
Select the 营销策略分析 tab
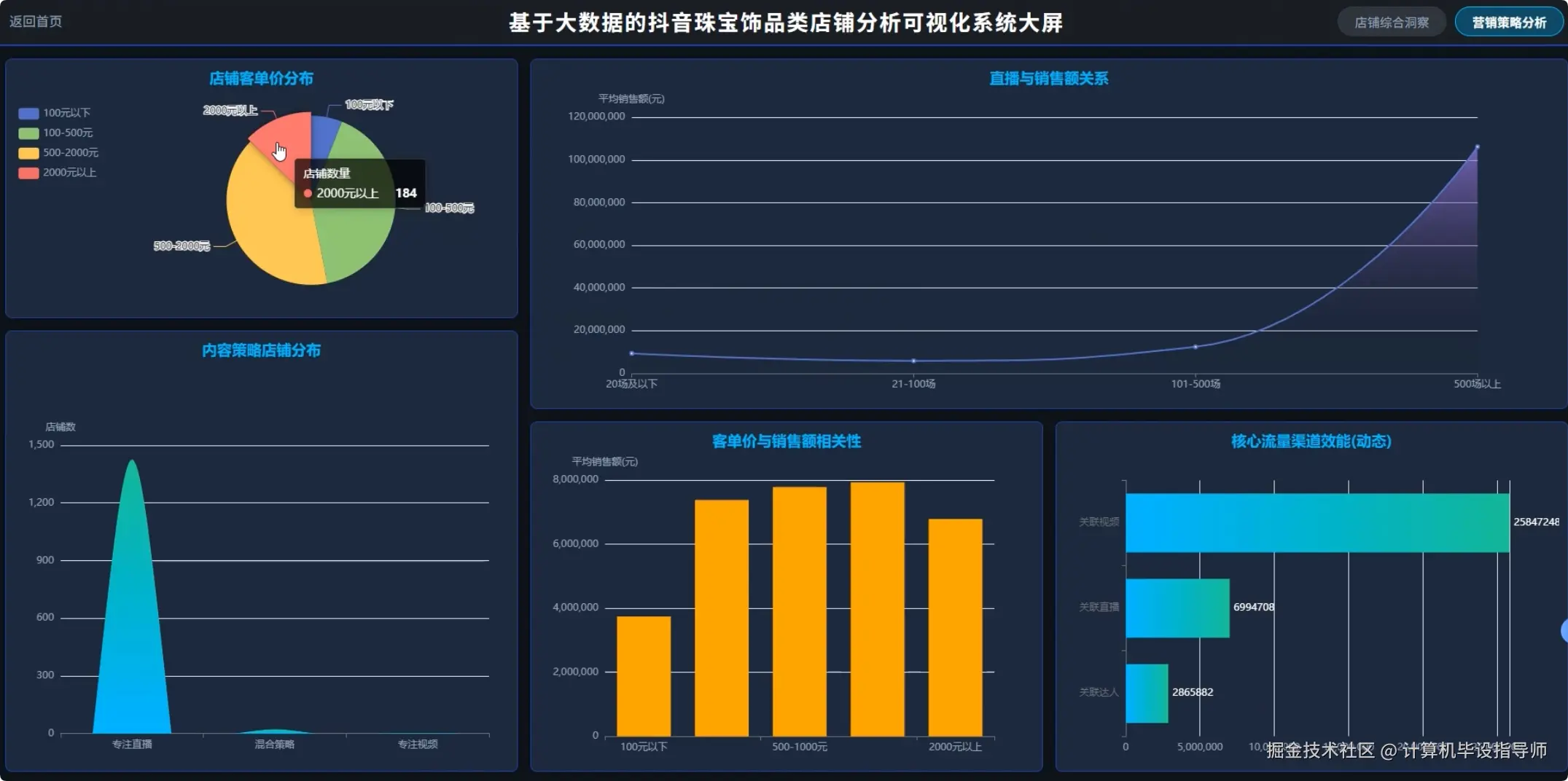[1508, 22]
